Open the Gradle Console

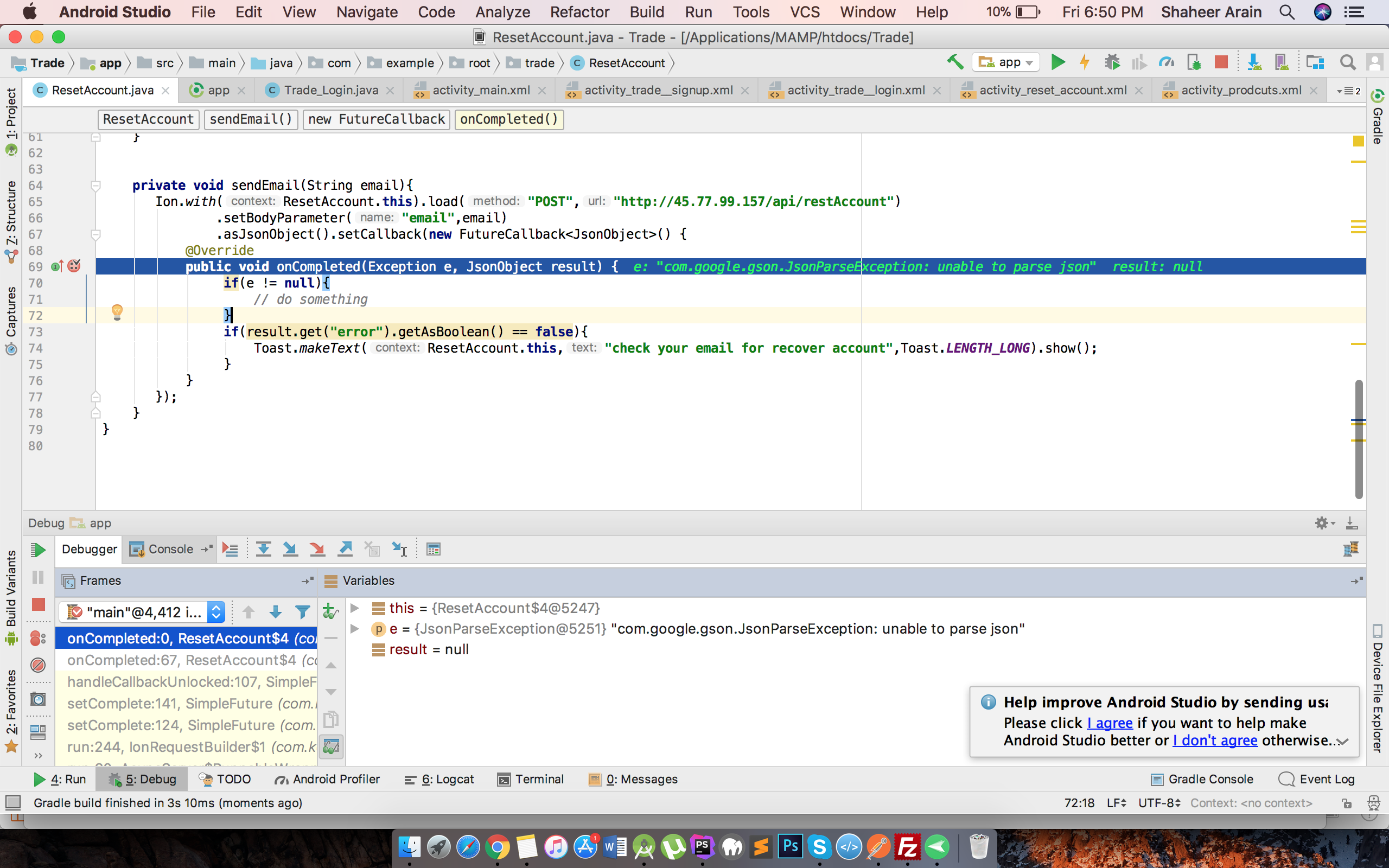click(x=1202, y=779)
